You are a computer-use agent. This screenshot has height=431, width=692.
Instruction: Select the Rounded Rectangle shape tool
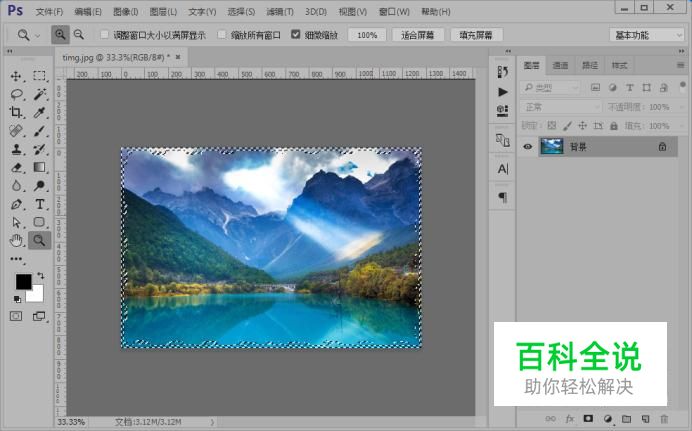(x=39, y=222)
